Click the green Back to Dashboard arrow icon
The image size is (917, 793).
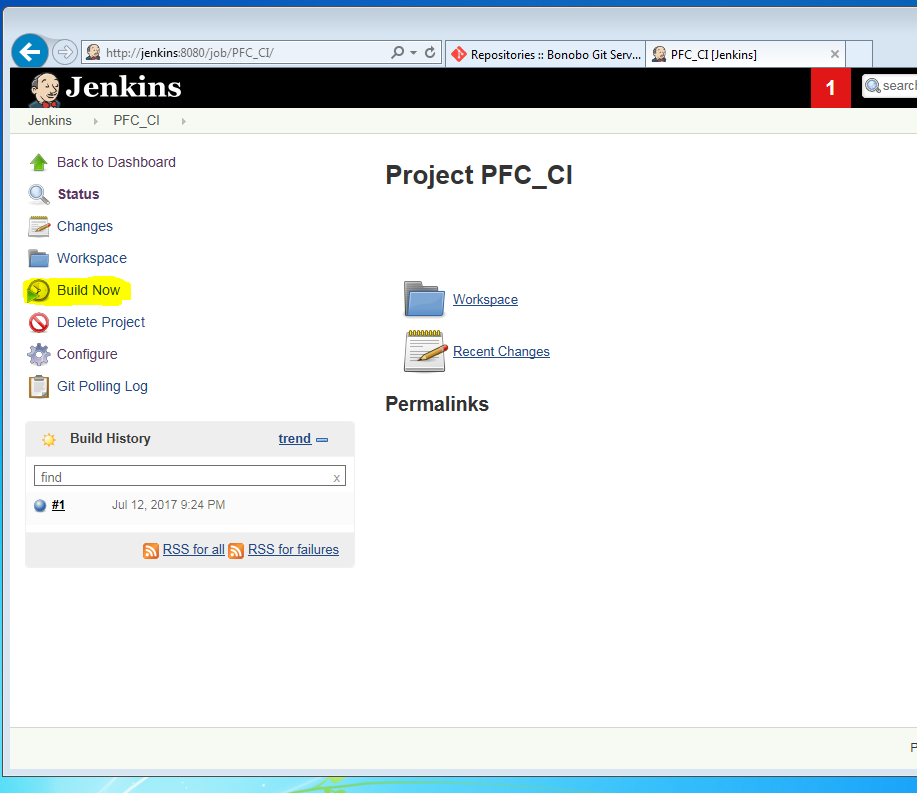(x=39, y=162)
